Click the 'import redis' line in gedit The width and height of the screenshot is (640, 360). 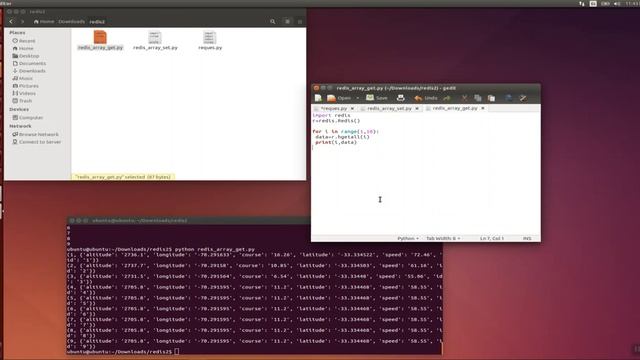point(331,116)
